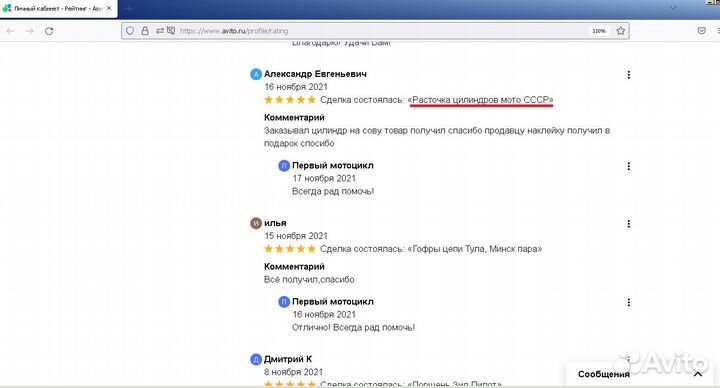Bookmark the page with the star icon
Image resolution: width=720 pixels, height=388 pixels.
click(621, 31)
